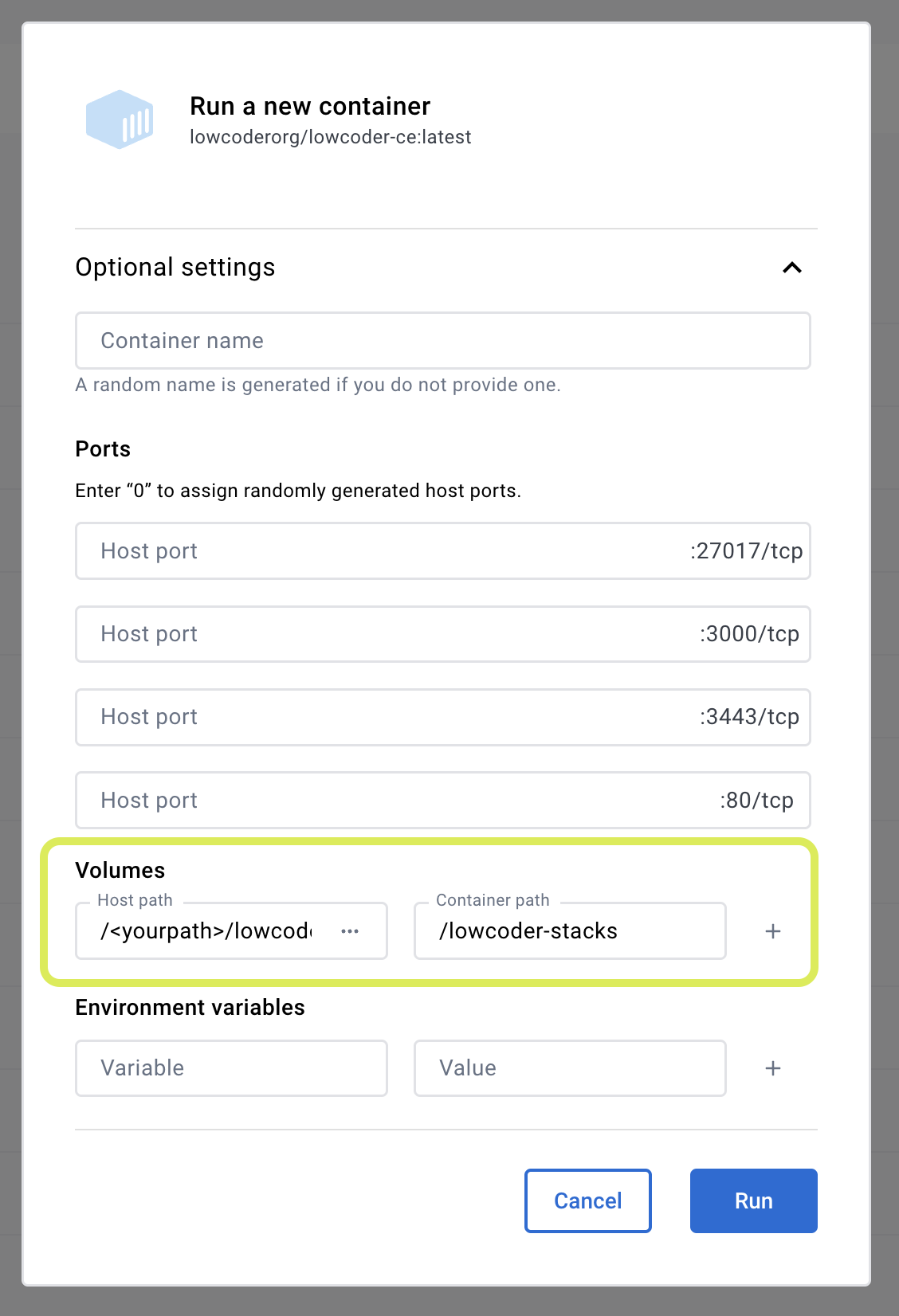The image size is (899, 1316).
Task: Focus the Container name field
Action: point(442,341)
